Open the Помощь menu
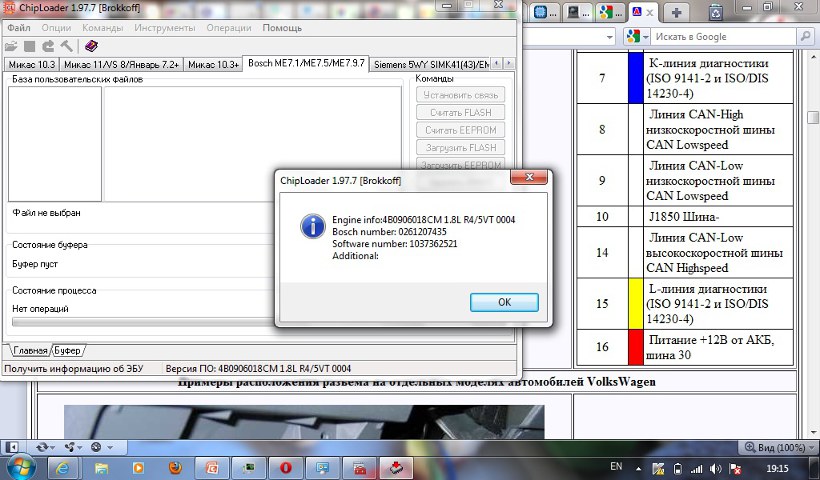The width and height of the screenshot is (820, 480). [x=282, y=28]
